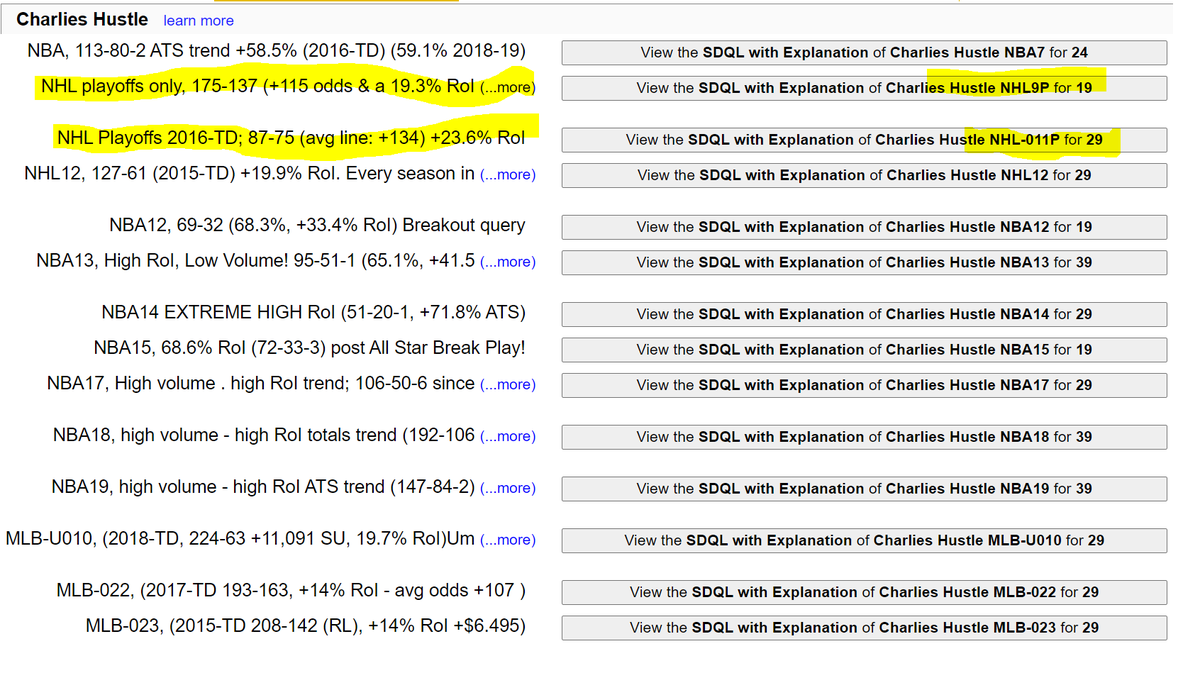Expand '(...more)' on the NHL12 127-61 row
The width and height of the screenshot is (1200, 695).
coord(508,175)
